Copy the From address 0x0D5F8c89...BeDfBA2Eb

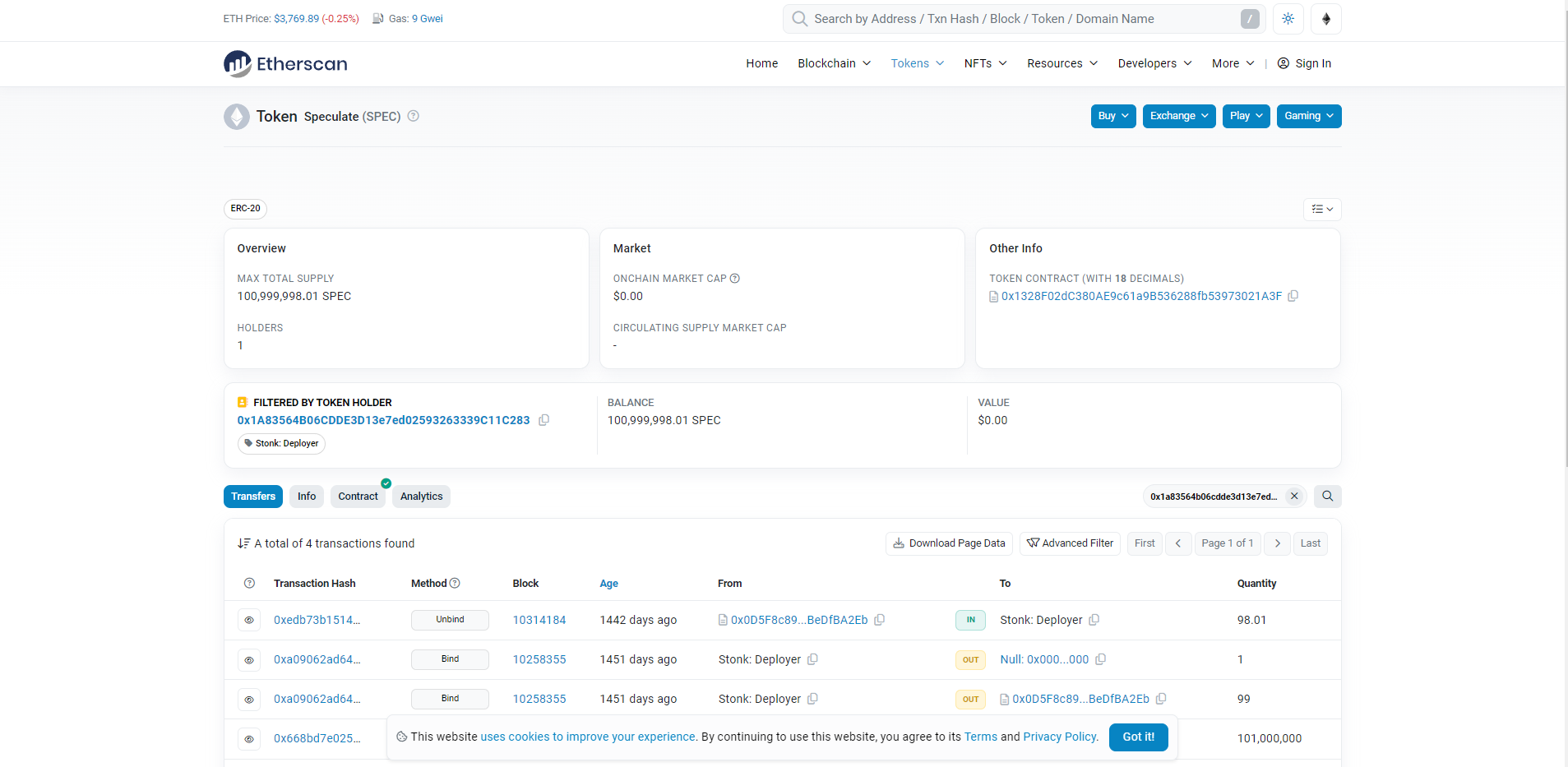pos(879,620)
